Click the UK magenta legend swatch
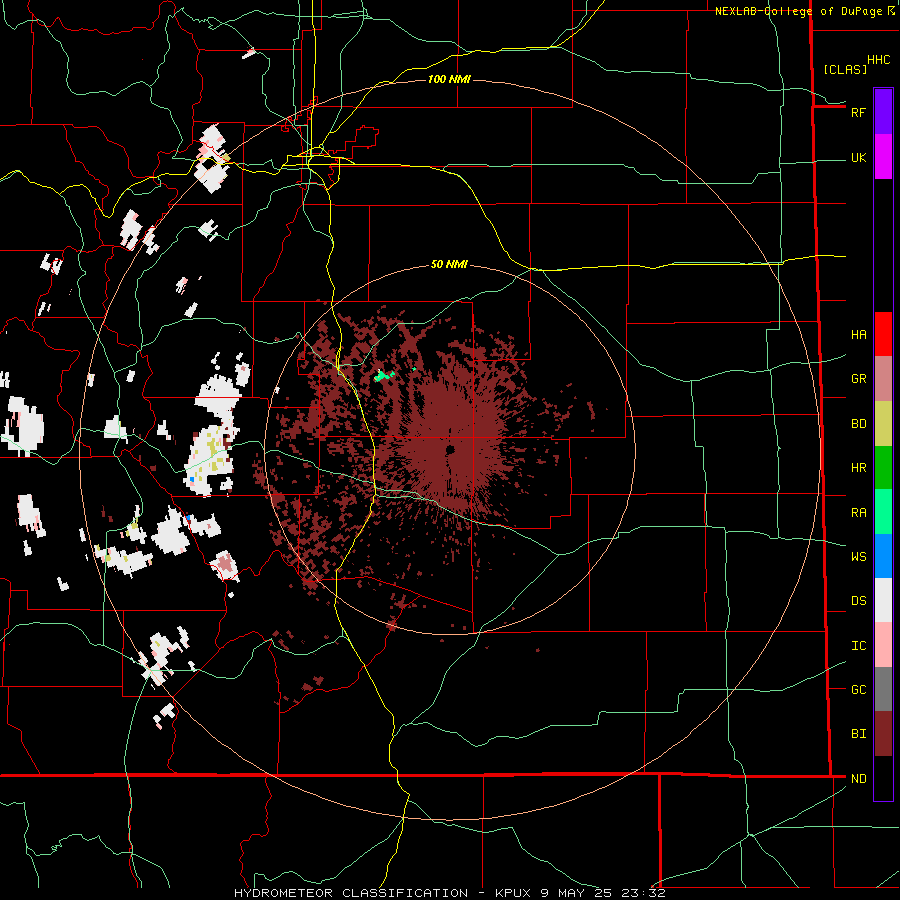The image size is (900, 900). click(883, 157)
